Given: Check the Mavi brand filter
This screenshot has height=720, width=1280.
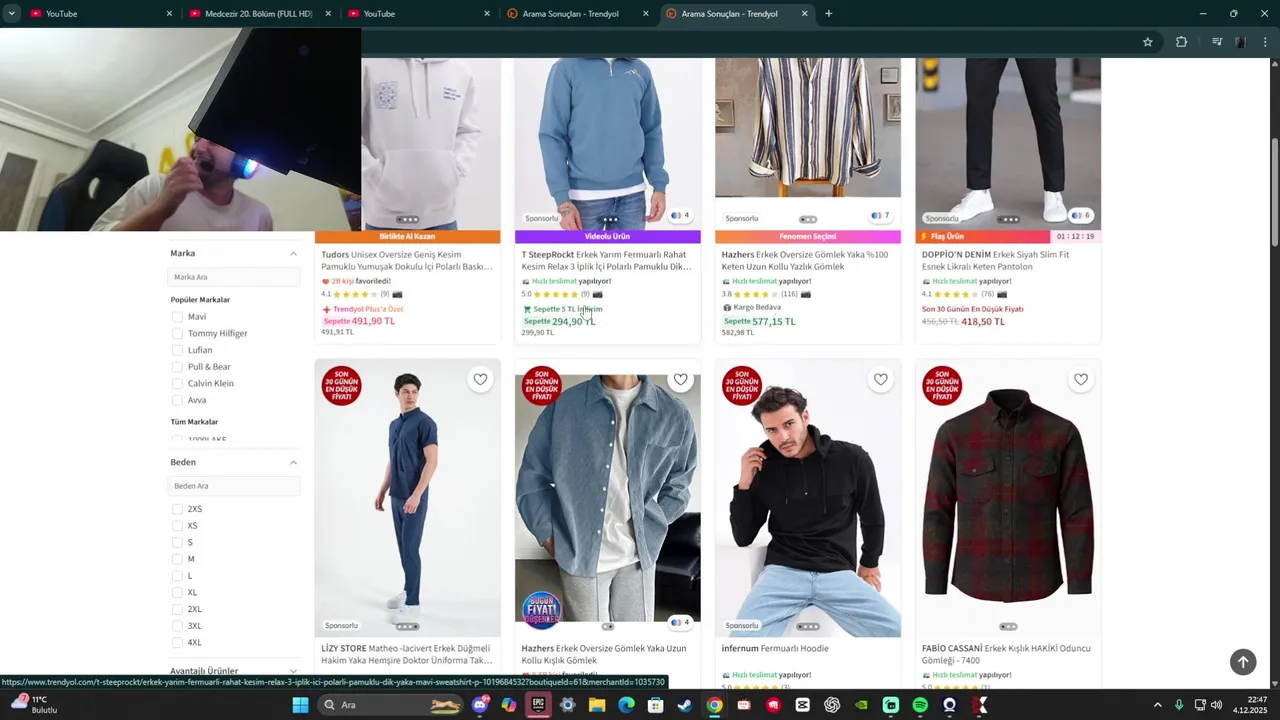Looking at the screenshot, I should point(177,317).
